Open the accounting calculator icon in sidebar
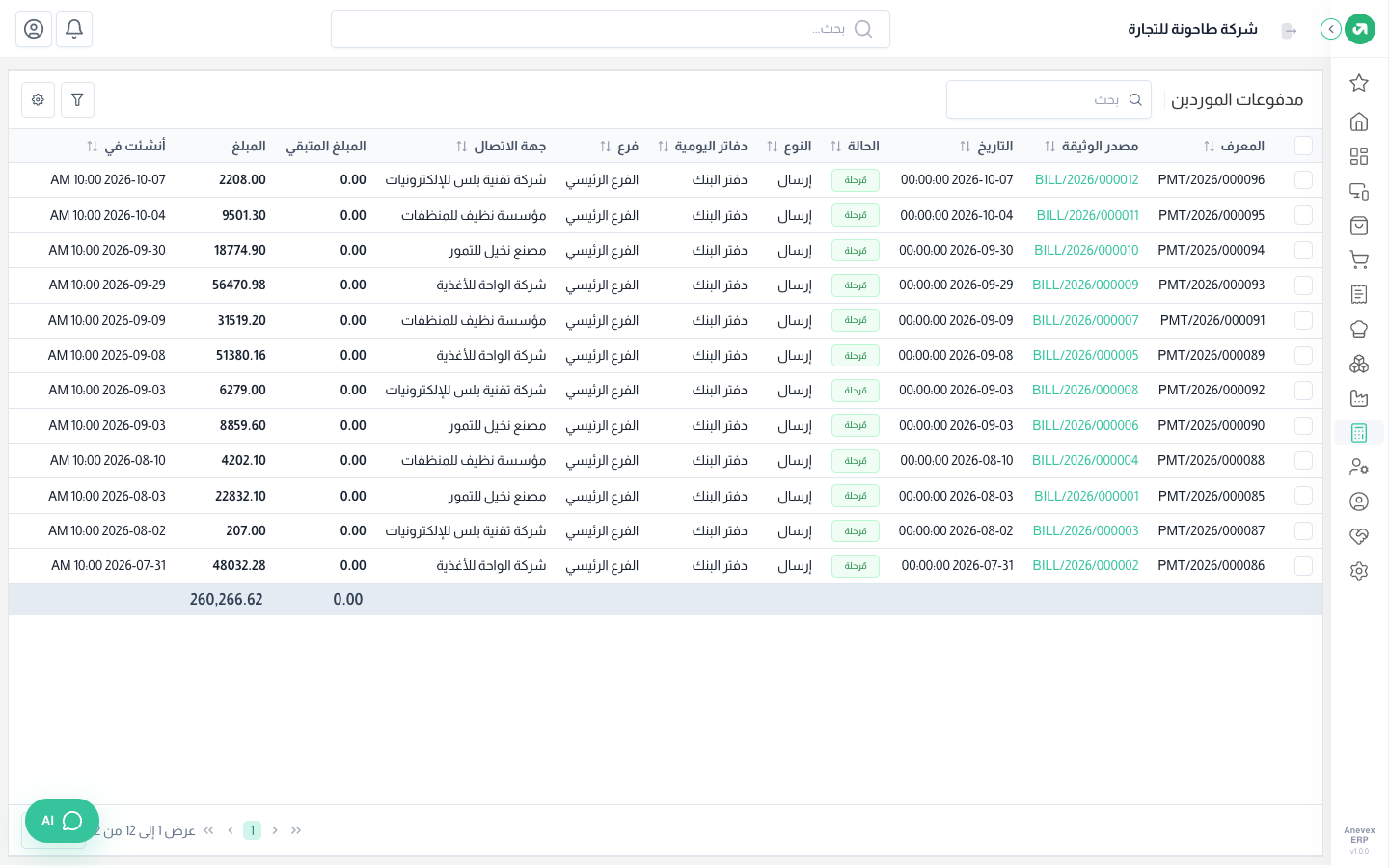The width and height of the screenshot is (1389, 868). pyautogui.click(x=1359, y=433)
